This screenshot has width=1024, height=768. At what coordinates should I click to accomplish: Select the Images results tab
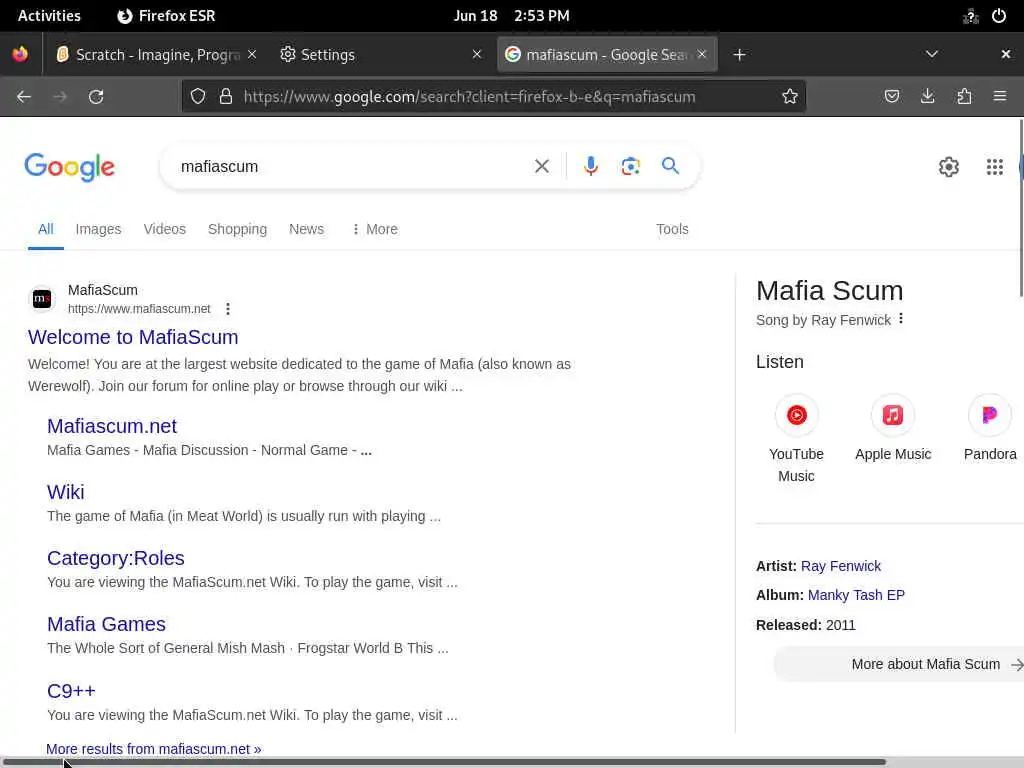coord(98,229)
